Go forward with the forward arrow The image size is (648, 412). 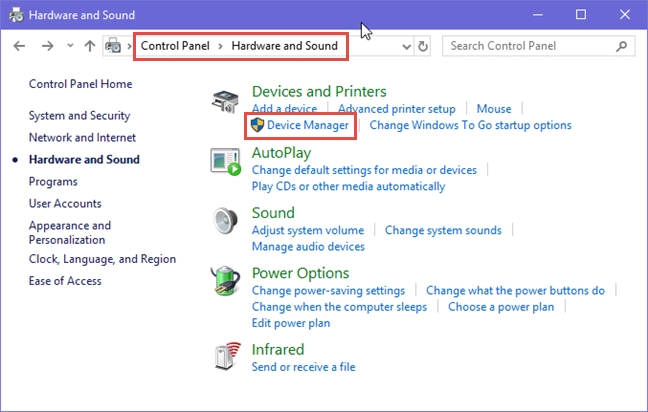48,46
